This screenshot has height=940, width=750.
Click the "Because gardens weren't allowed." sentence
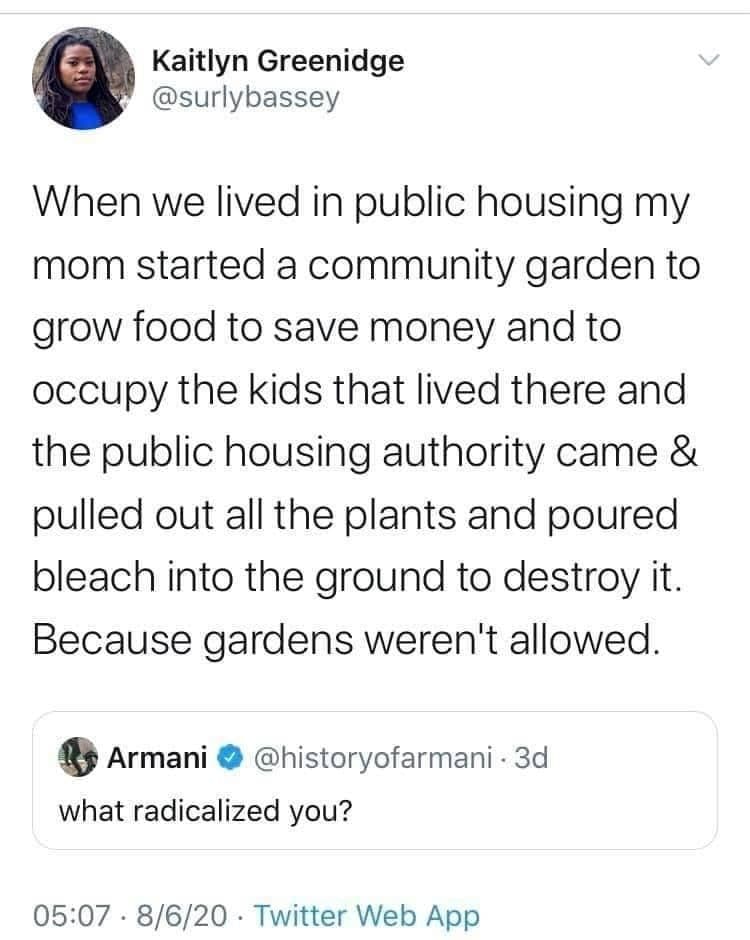point(346,637)
